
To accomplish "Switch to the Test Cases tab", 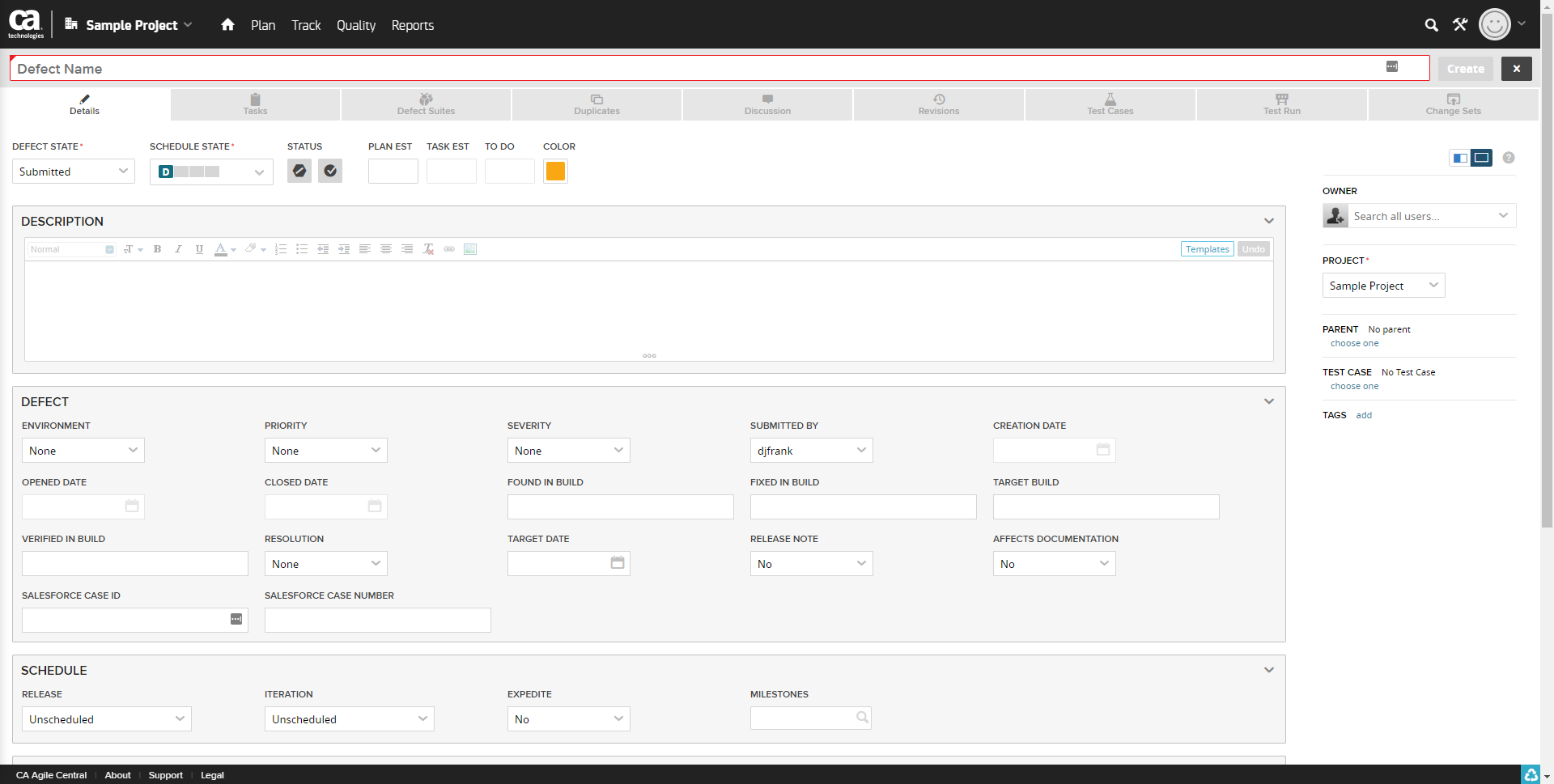I will [x=1110, y=104].
